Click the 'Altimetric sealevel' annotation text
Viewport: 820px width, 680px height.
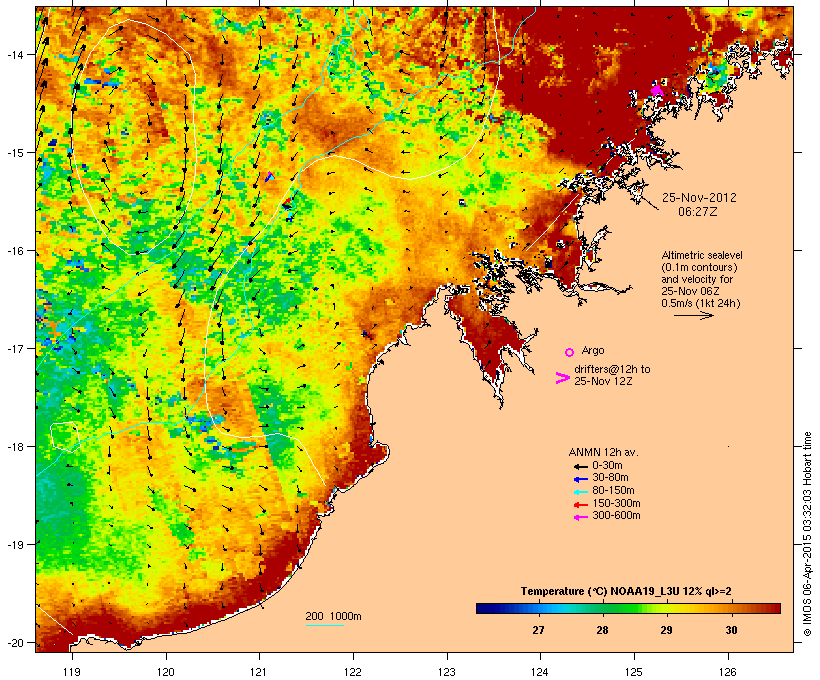click(702, 255)
